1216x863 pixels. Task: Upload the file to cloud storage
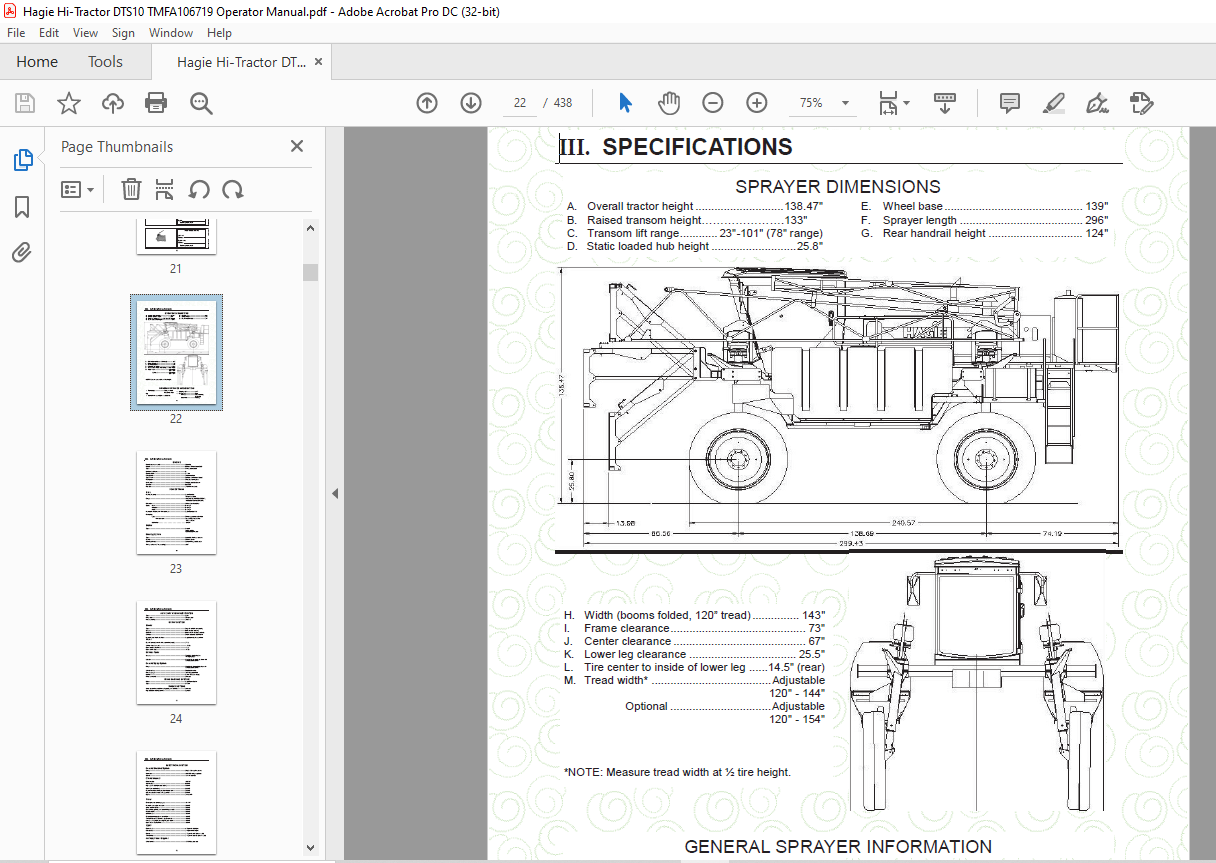(113, 103)
